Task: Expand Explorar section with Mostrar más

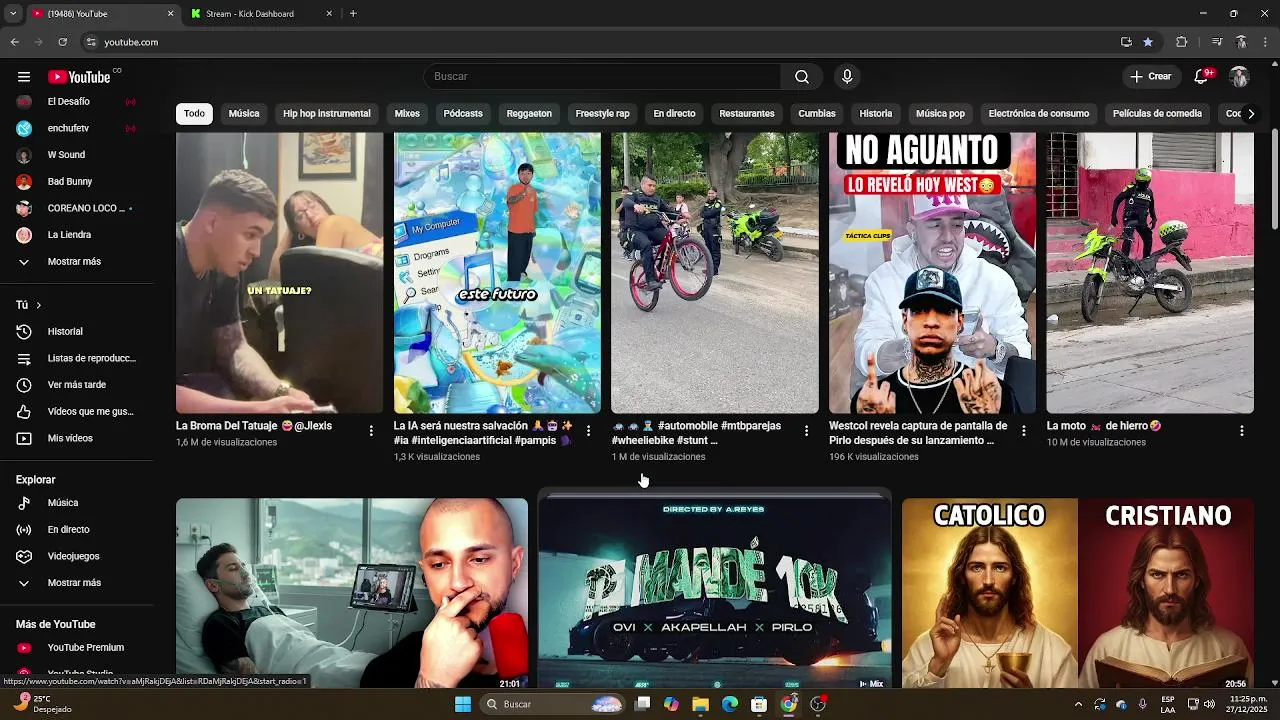Action: pos(76,582)
